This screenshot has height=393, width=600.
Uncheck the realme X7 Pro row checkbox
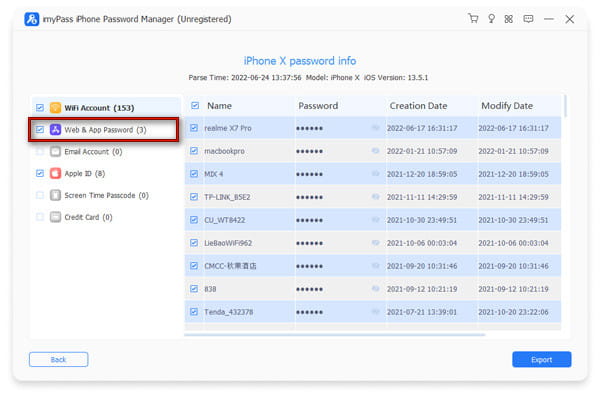(x=194, y=128)
